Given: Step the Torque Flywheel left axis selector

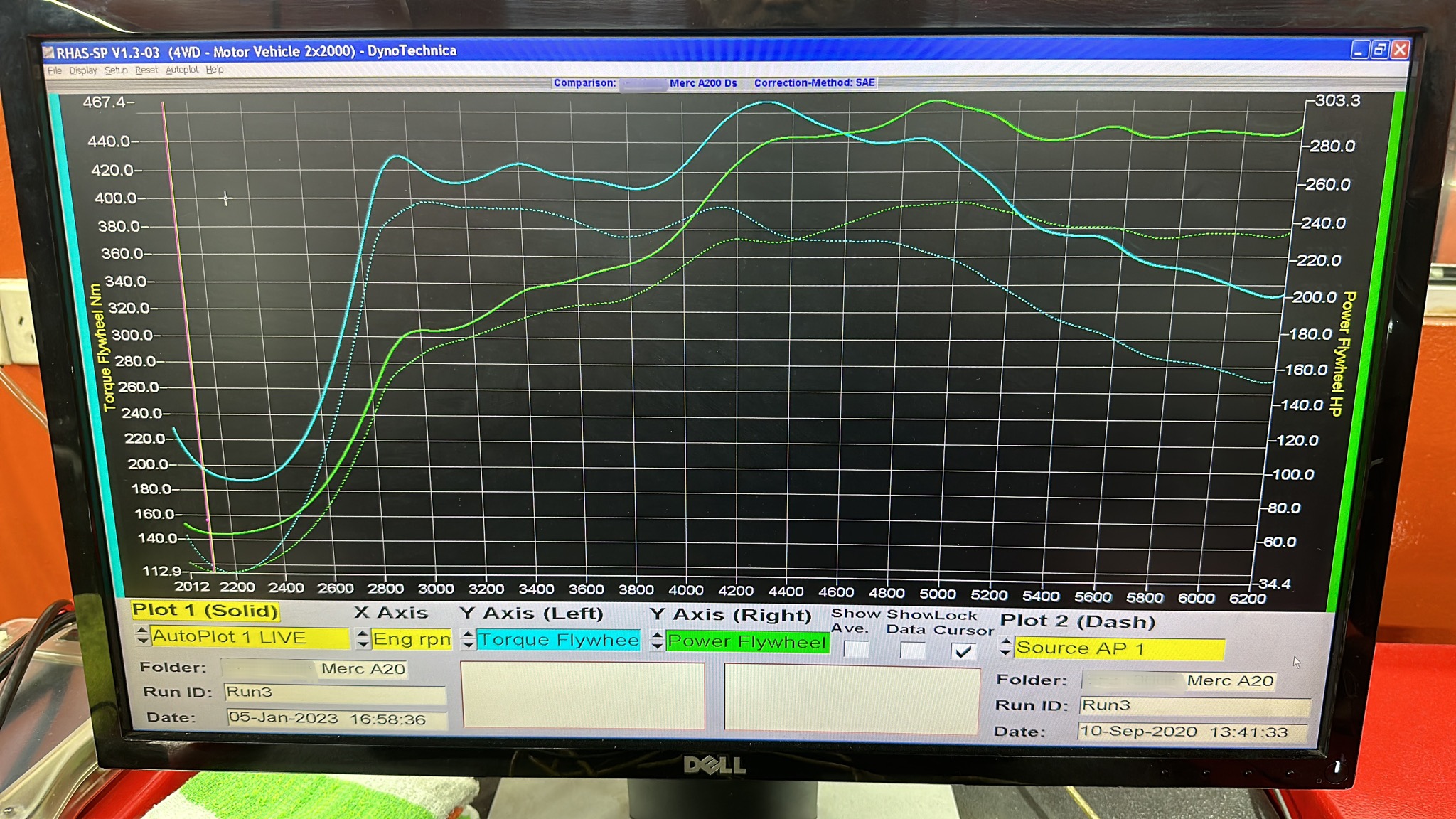Looking at the screenshot, I should point(468,639).
